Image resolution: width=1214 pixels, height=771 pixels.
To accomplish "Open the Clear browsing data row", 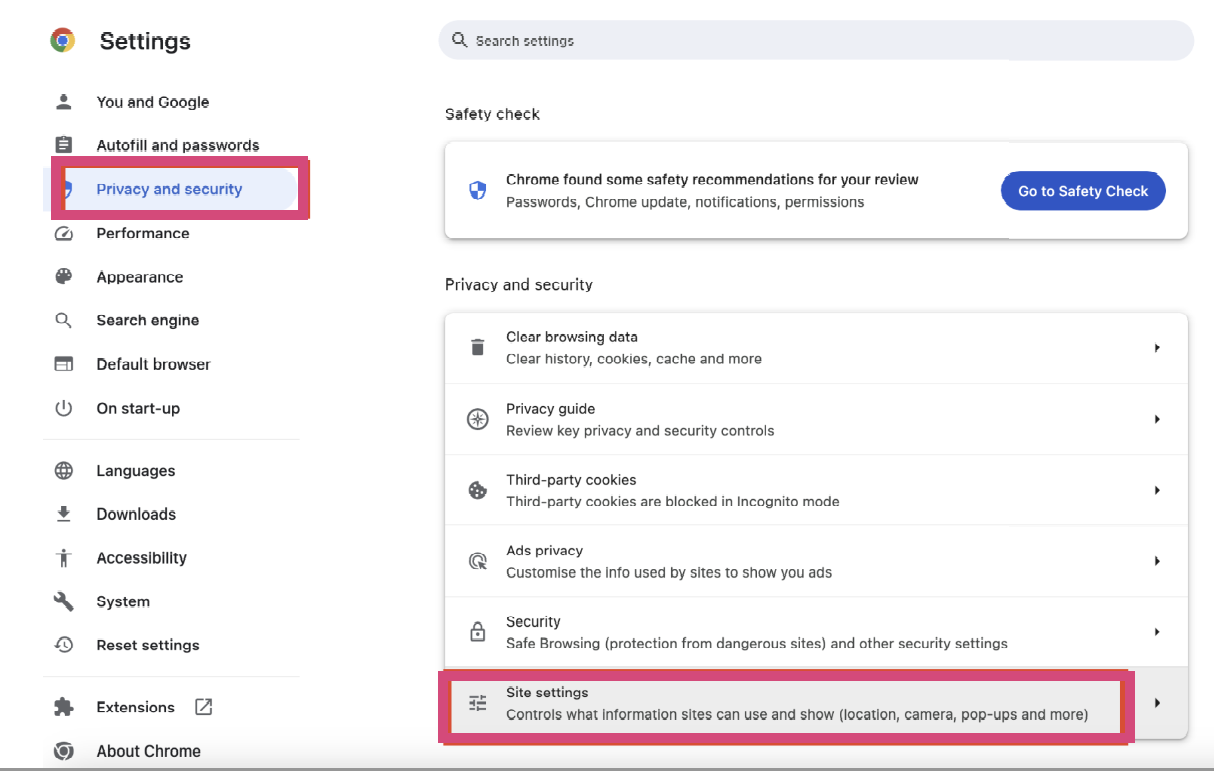I will coord(816,348).
